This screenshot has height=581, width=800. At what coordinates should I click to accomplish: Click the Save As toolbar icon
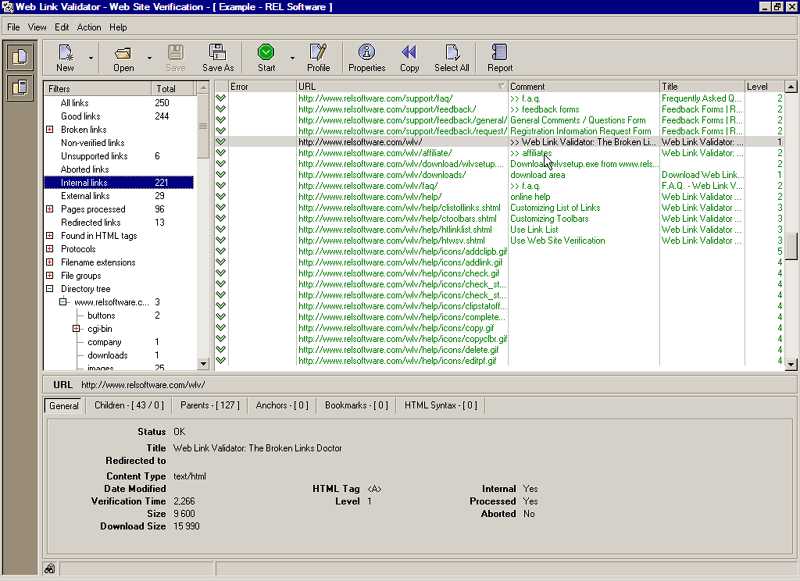(218, 58)
